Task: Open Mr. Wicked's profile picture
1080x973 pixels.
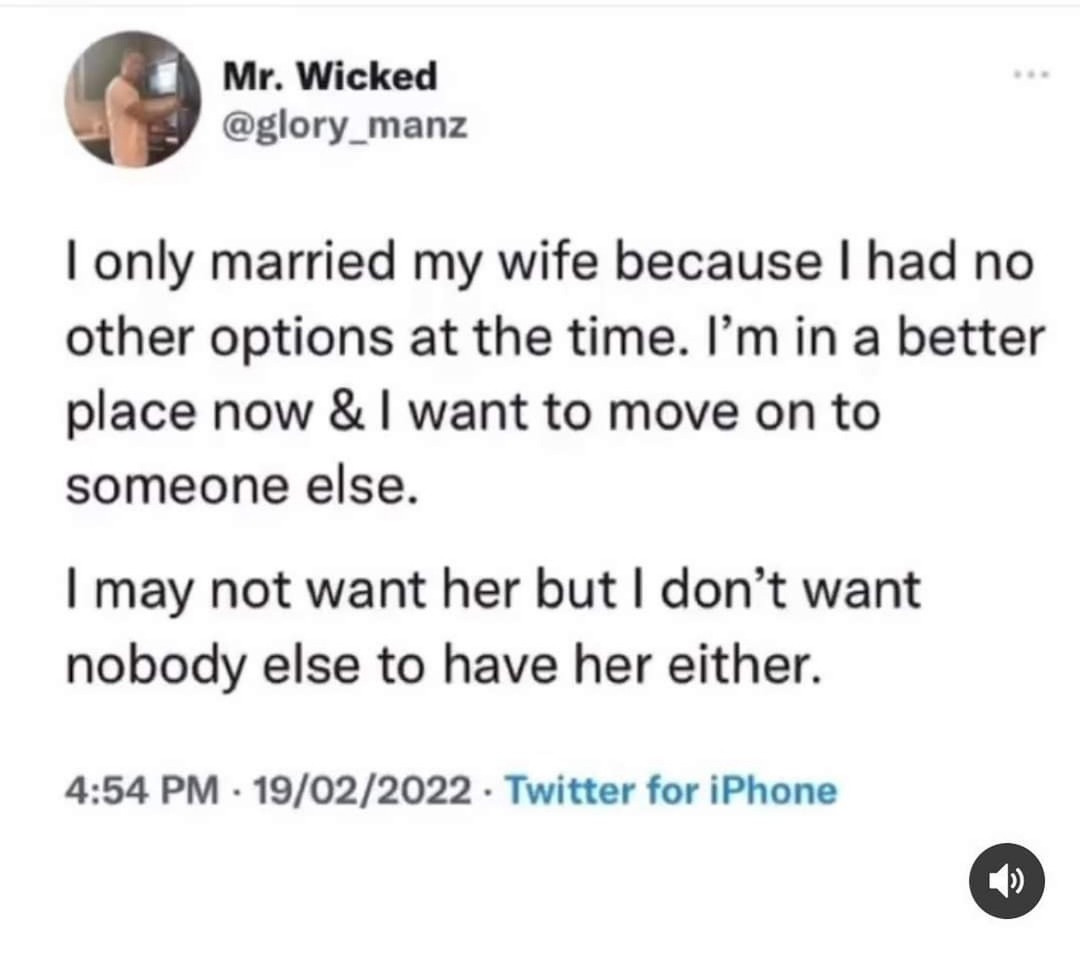Action: (133, 98)
